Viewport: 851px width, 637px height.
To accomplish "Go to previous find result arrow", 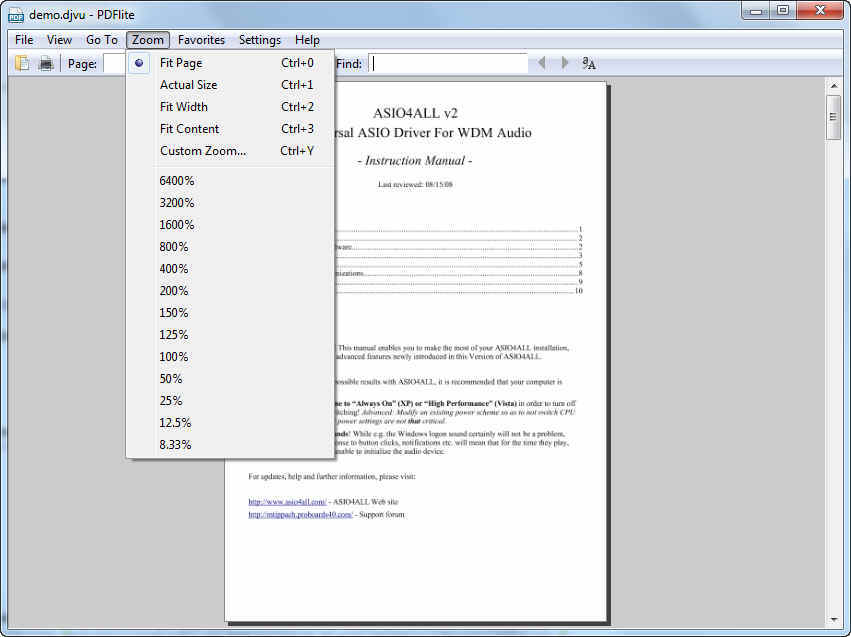I will click(x=541, y=63).
